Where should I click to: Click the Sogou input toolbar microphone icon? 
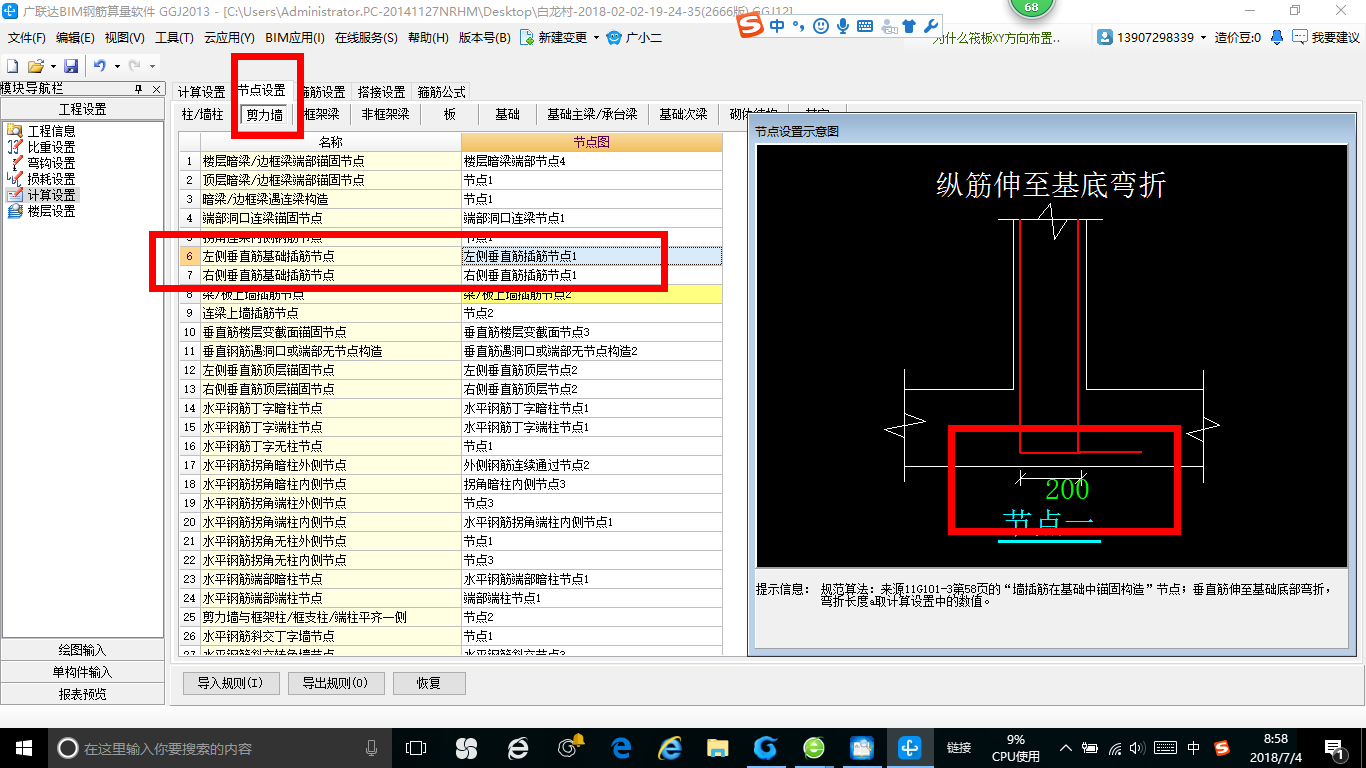pos(843,26)
